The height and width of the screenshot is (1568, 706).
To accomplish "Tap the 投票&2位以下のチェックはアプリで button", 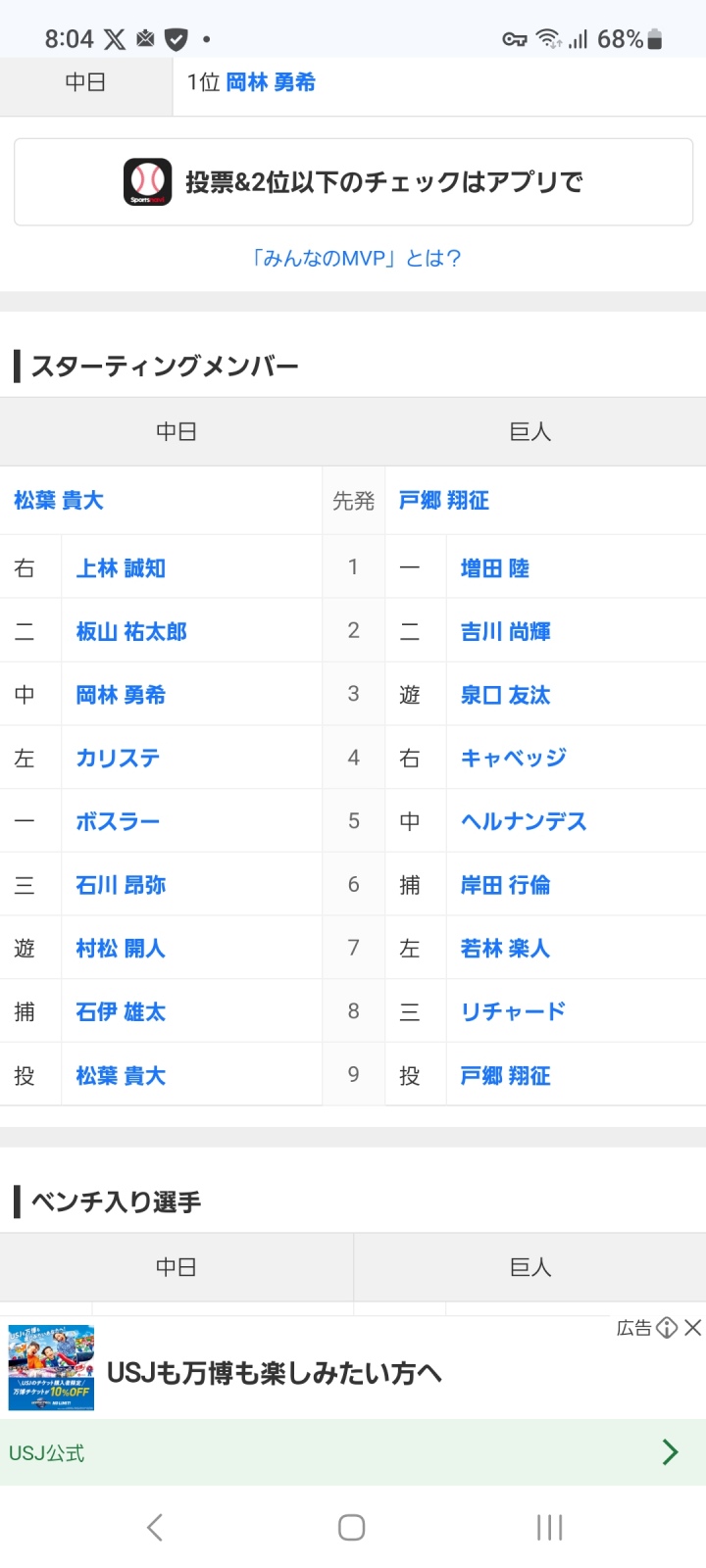I will (x=353, y=182).
